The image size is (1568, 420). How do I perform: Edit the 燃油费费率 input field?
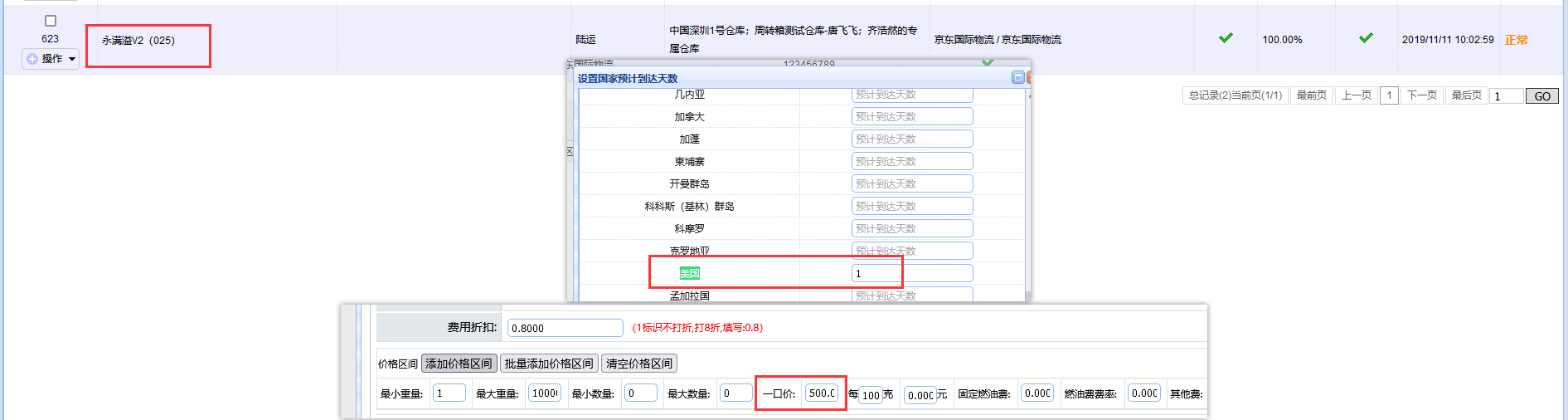(1144, 393)
